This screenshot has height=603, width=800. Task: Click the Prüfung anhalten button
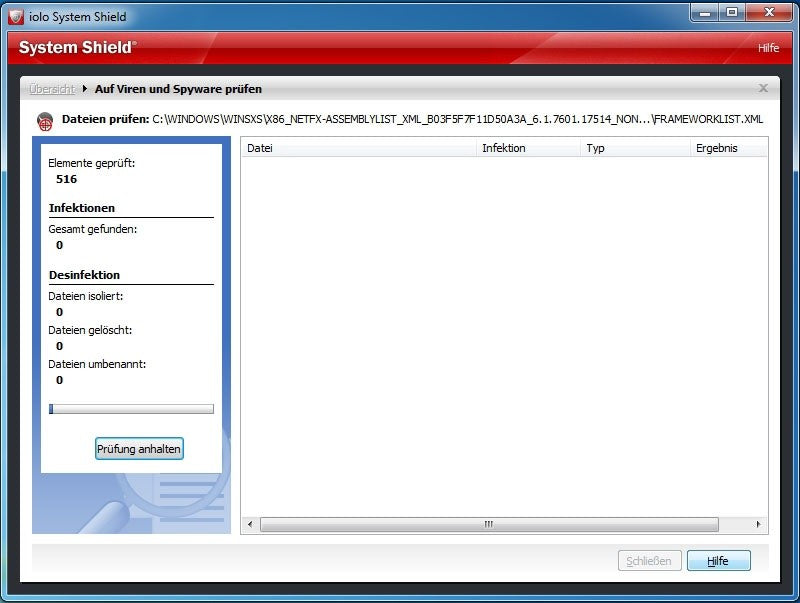coord(139,449)
